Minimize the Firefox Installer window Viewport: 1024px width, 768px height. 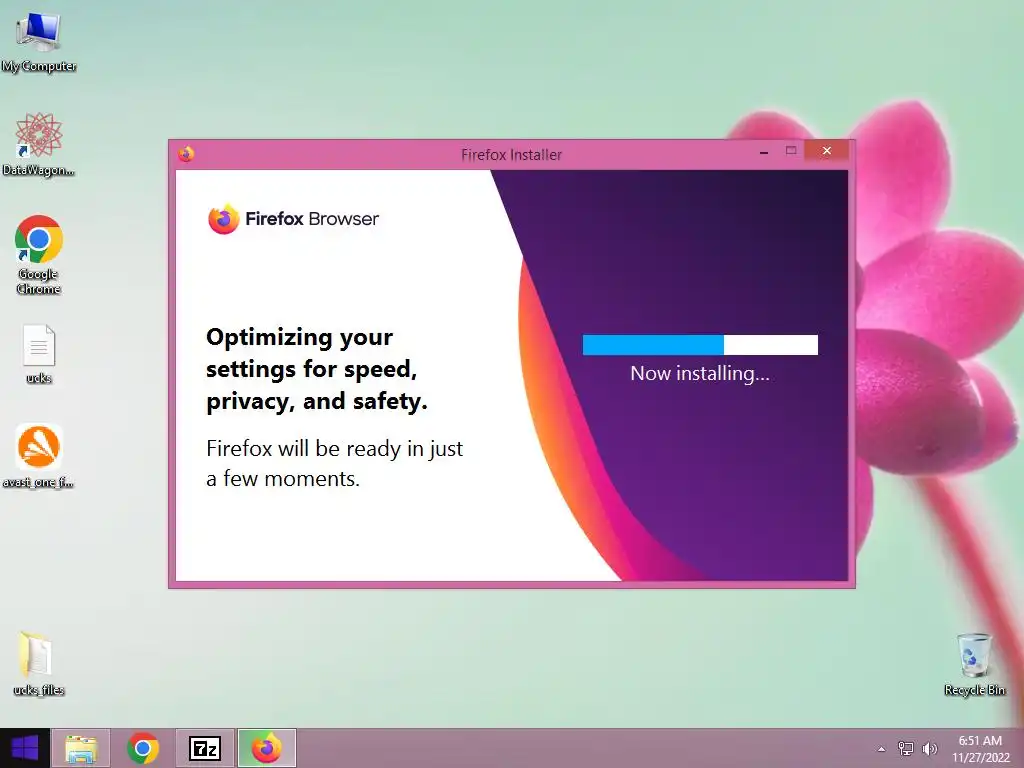pos(763,152)
